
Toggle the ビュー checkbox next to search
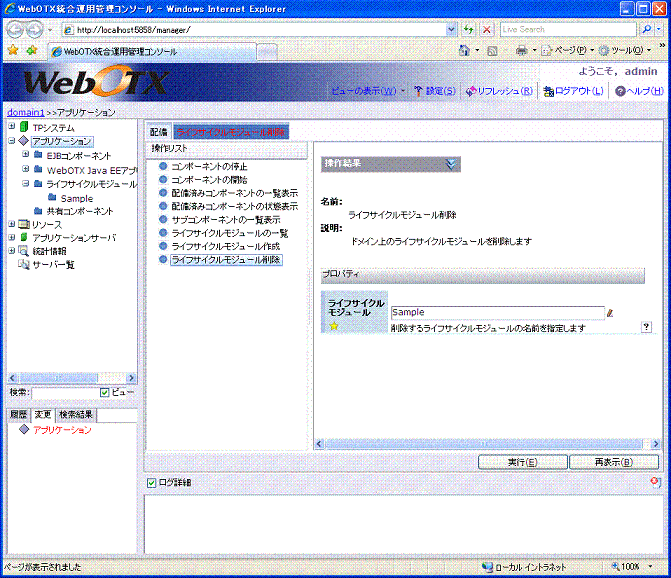(104, 393)
